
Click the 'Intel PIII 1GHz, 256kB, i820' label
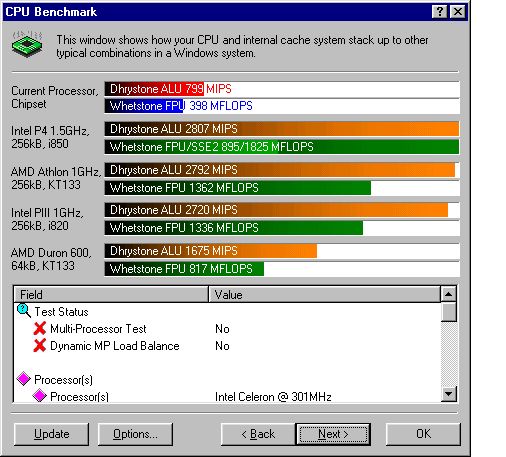click(x=47, y=219)
